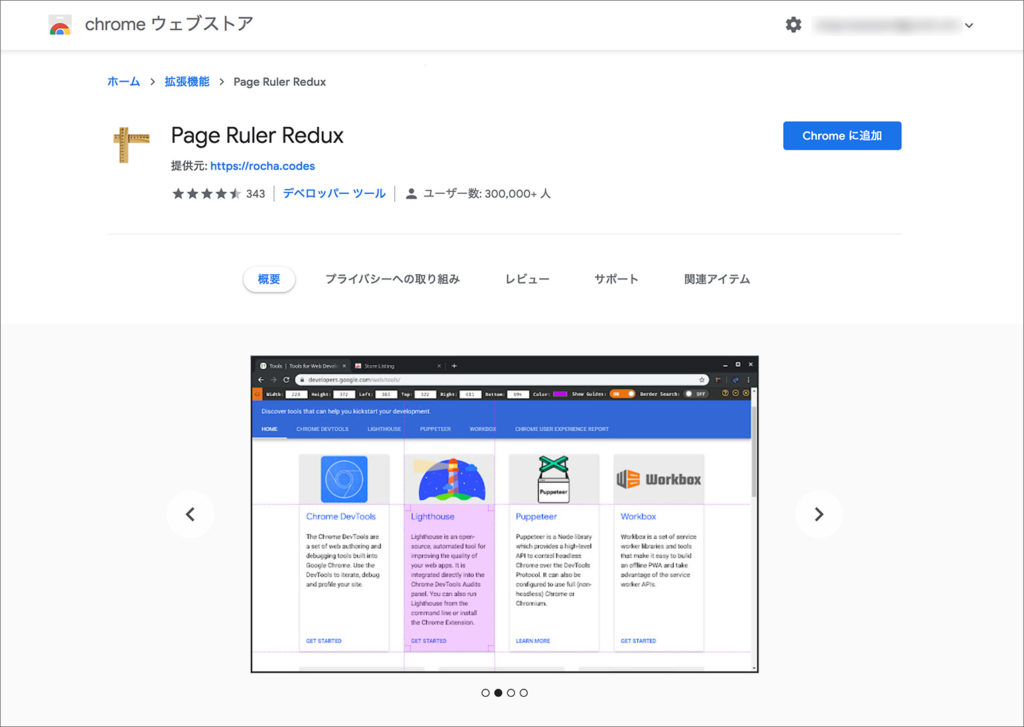Select the 関連アイテム tab
Image resolution: width=1024 pixels, height=727 pixels.
716,279
